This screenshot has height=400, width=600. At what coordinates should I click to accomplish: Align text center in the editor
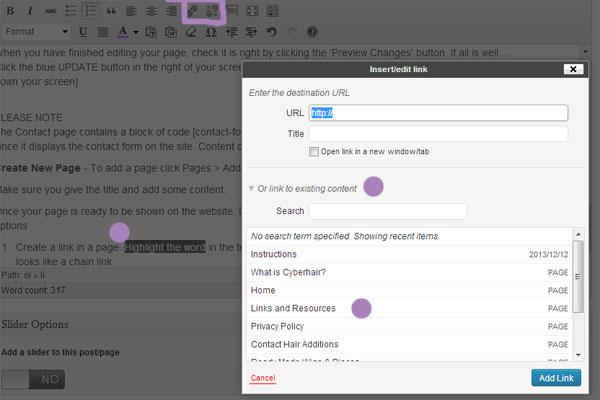click(152, 11)
